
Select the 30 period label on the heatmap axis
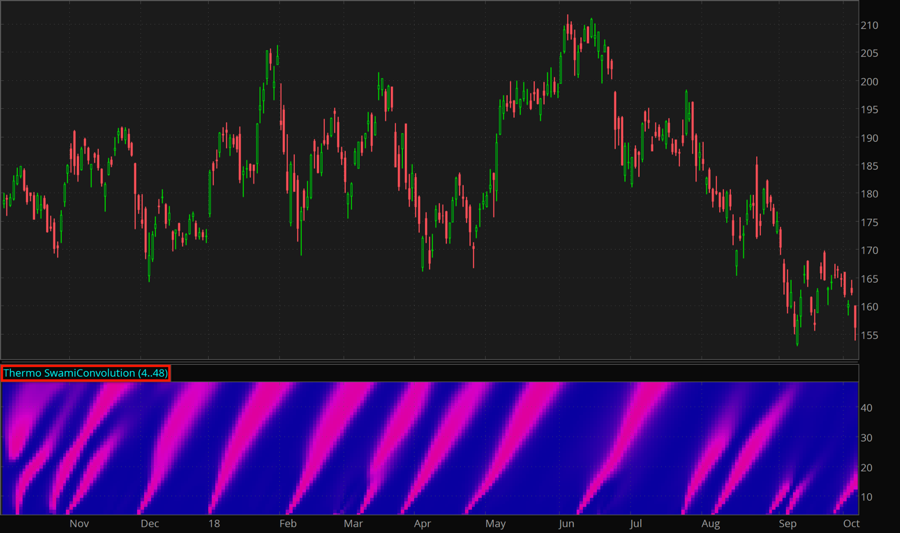[867, 438]
